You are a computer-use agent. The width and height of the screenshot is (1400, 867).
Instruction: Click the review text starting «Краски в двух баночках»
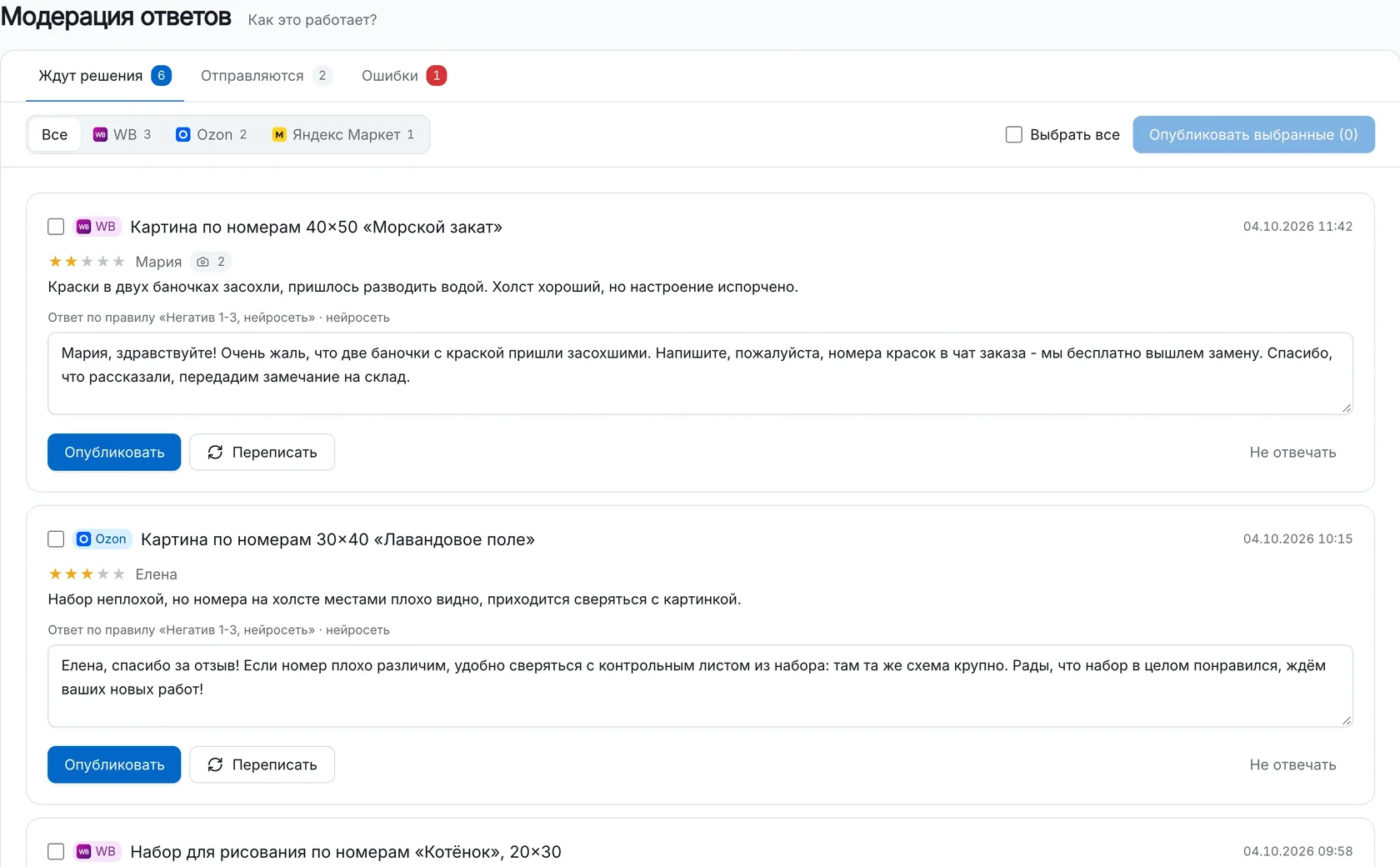[x=423, y=287]
